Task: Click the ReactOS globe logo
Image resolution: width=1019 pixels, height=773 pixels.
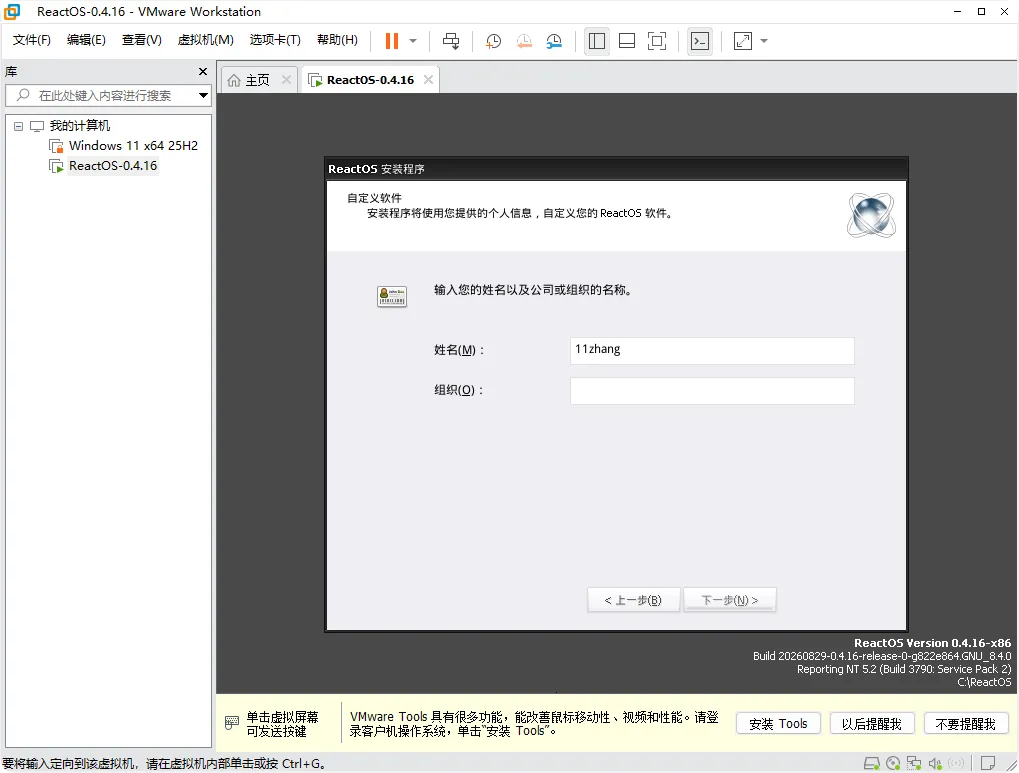Action: click(x=871, y=215)
